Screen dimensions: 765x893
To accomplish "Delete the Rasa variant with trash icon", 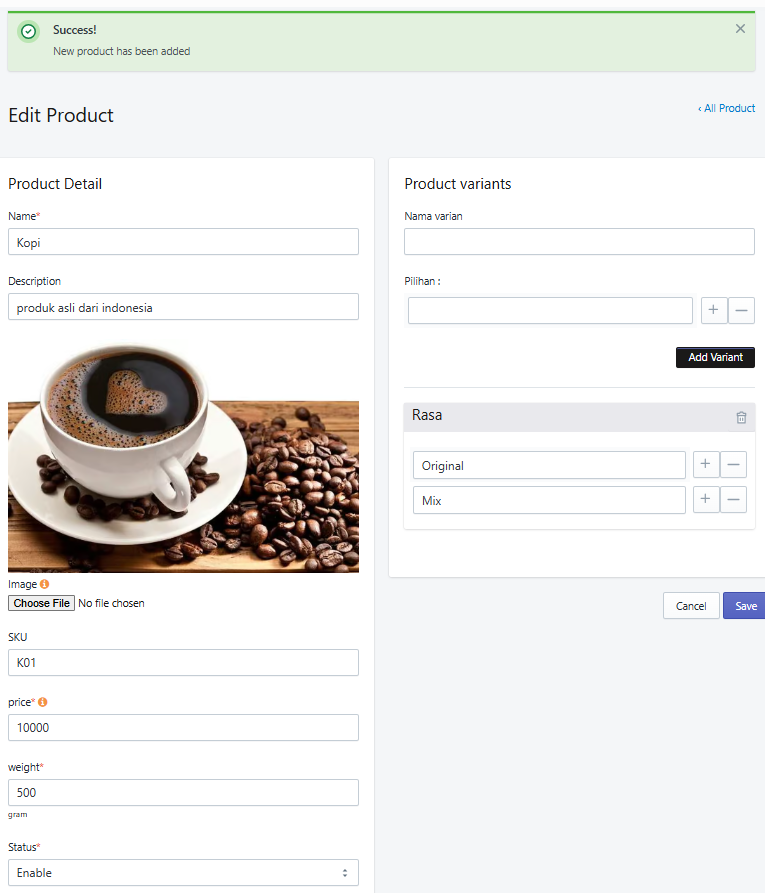I will [741, 417].
